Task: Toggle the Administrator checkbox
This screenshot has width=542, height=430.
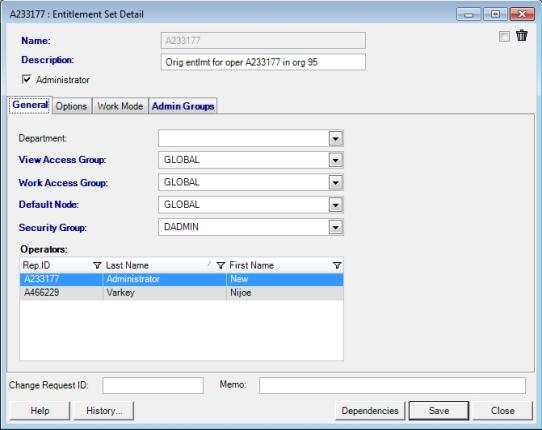Action: click(x=27, y=80)
